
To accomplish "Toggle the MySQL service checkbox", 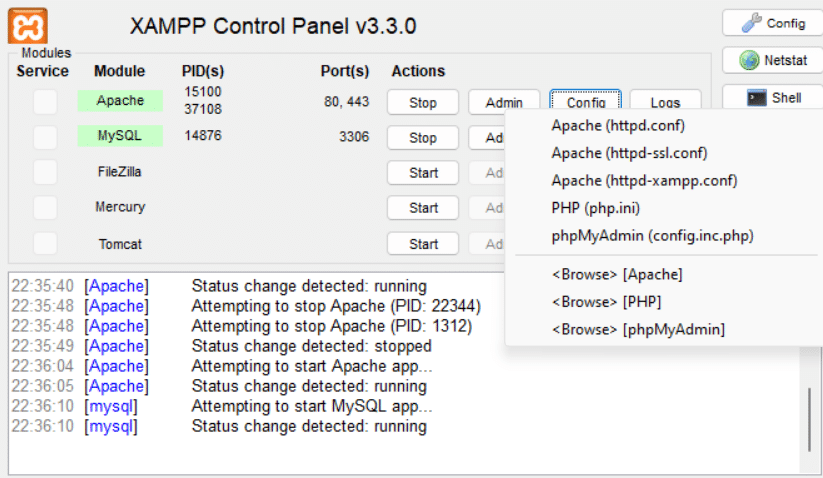I will coord(45,137).
